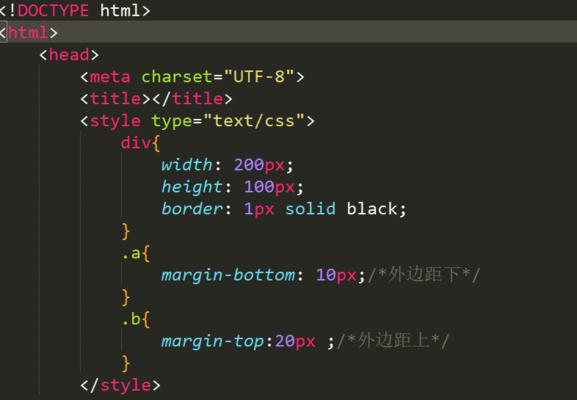
Task: Click the margin-top property
Action: click(213, 341)
